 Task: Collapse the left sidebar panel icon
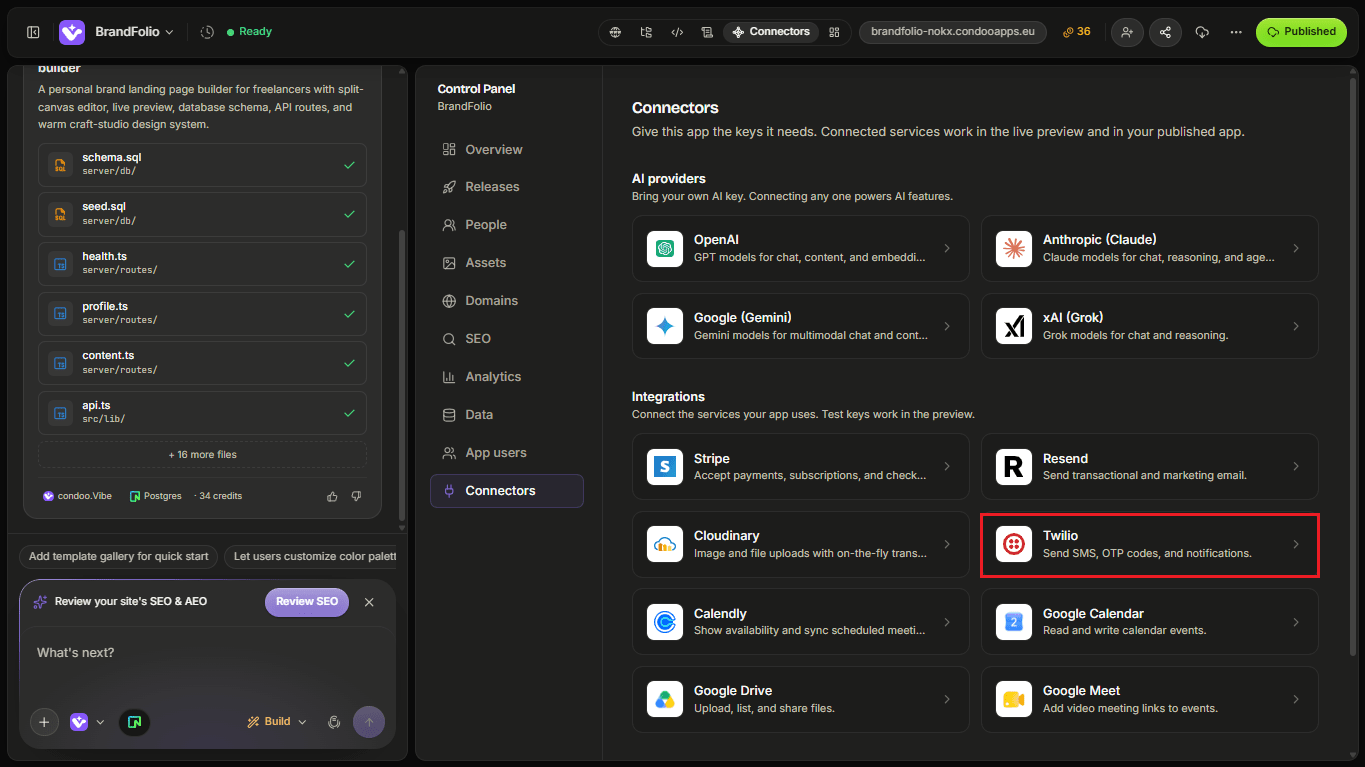click(33, 32)
